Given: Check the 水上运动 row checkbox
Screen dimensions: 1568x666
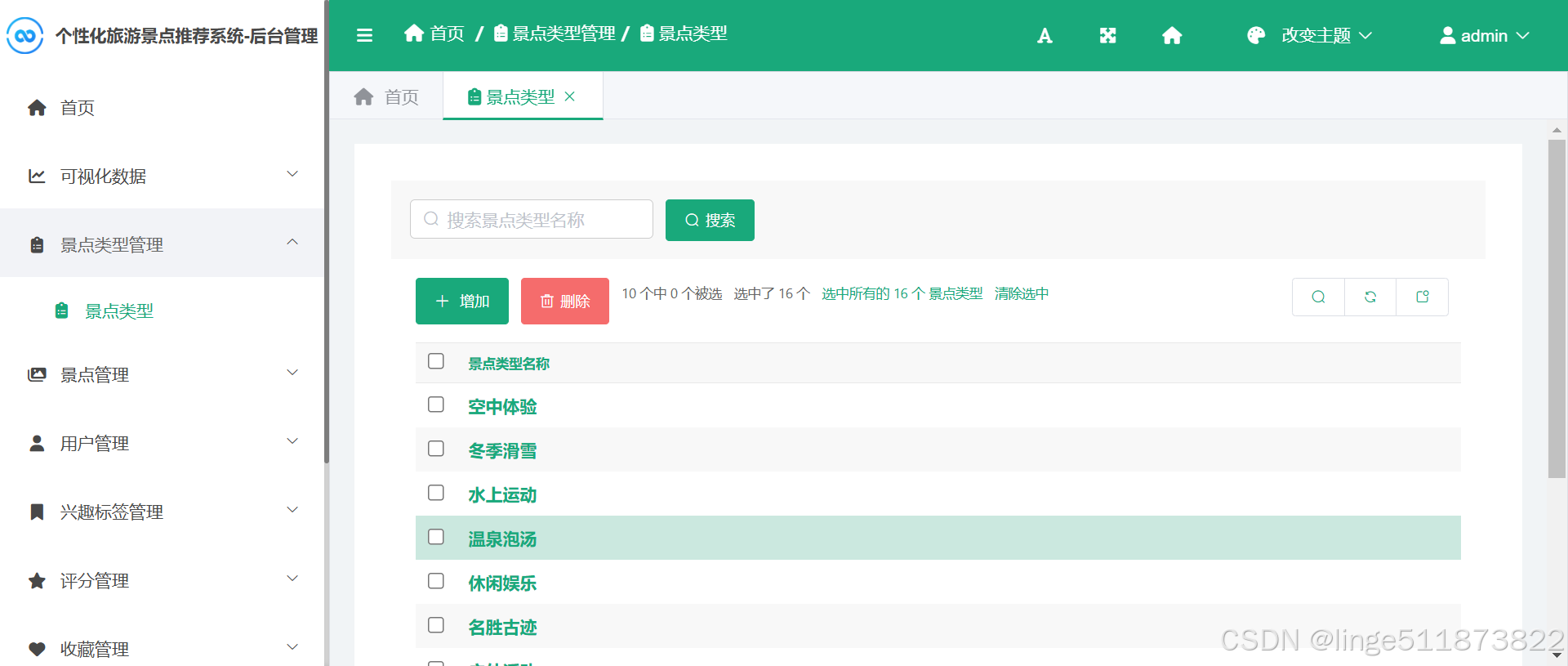Looking at the screenshot, I should [436, 493].
